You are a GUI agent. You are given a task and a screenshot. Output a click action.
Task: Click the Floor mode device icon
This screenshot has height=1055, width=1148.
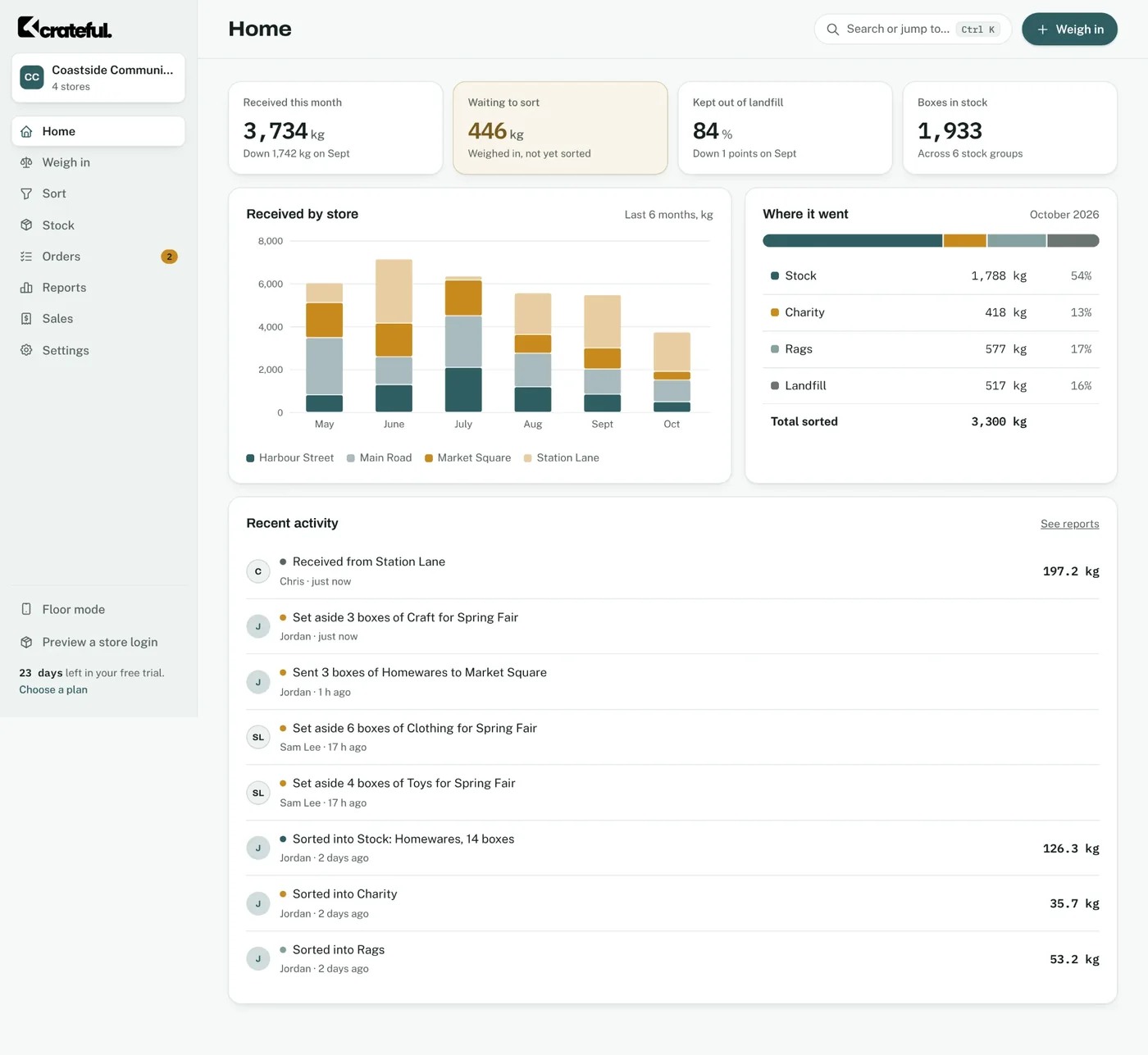(26, 609)
